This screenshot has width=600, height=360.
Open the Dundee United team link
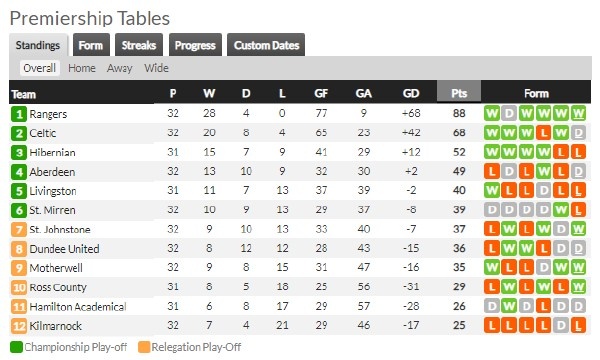pos(64,249)
